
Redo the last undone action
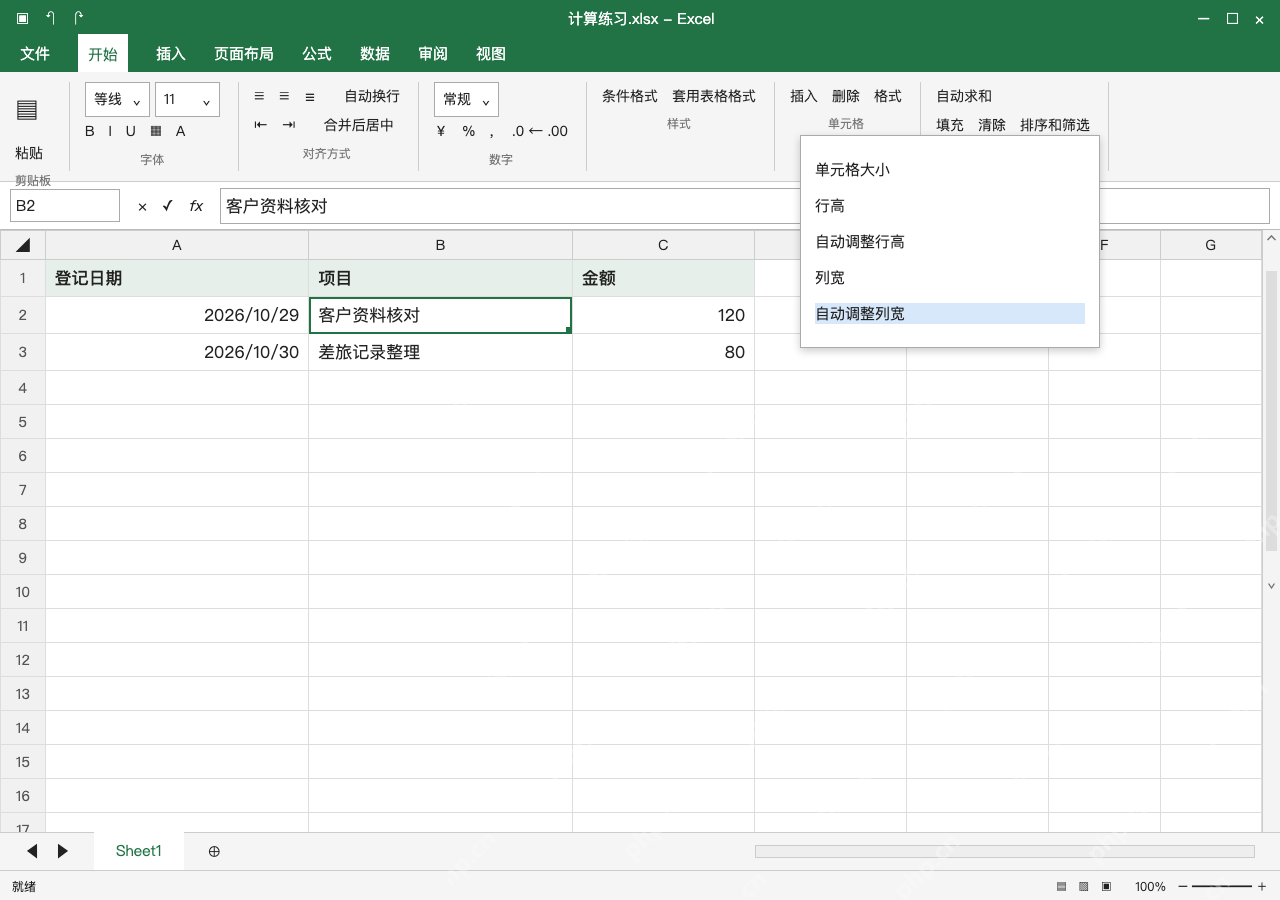tap(79, 18)
